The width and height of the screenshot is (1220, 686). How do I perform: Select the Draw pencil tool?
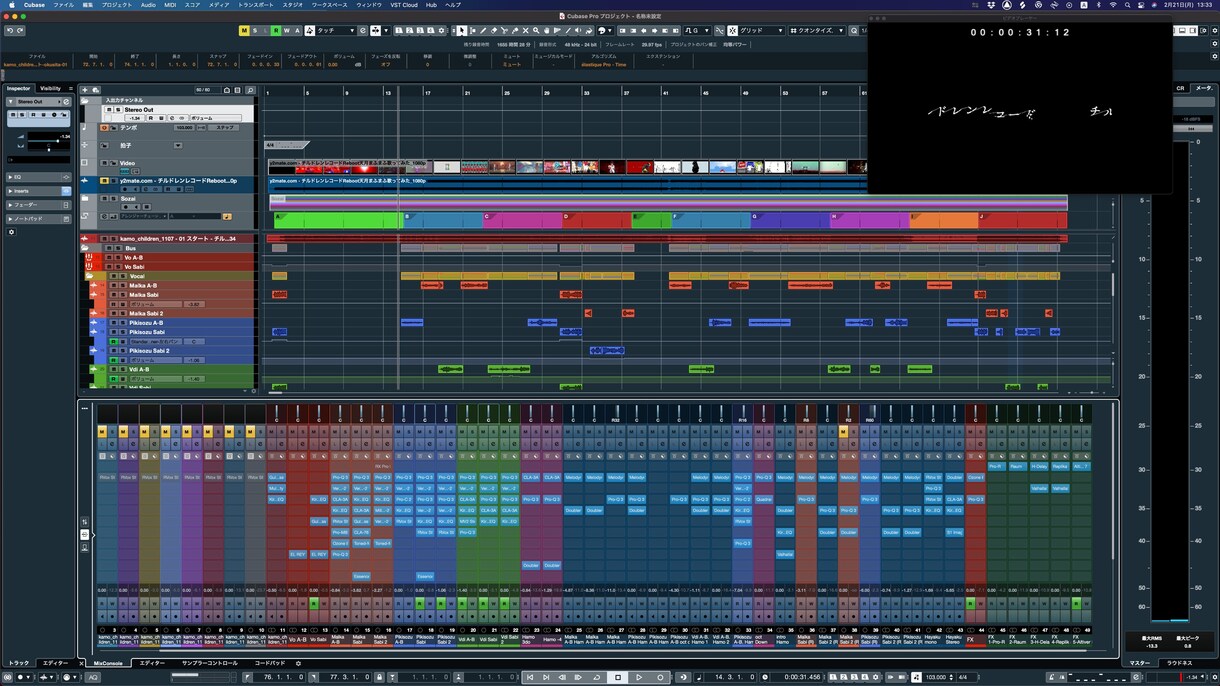pos(483,31)
